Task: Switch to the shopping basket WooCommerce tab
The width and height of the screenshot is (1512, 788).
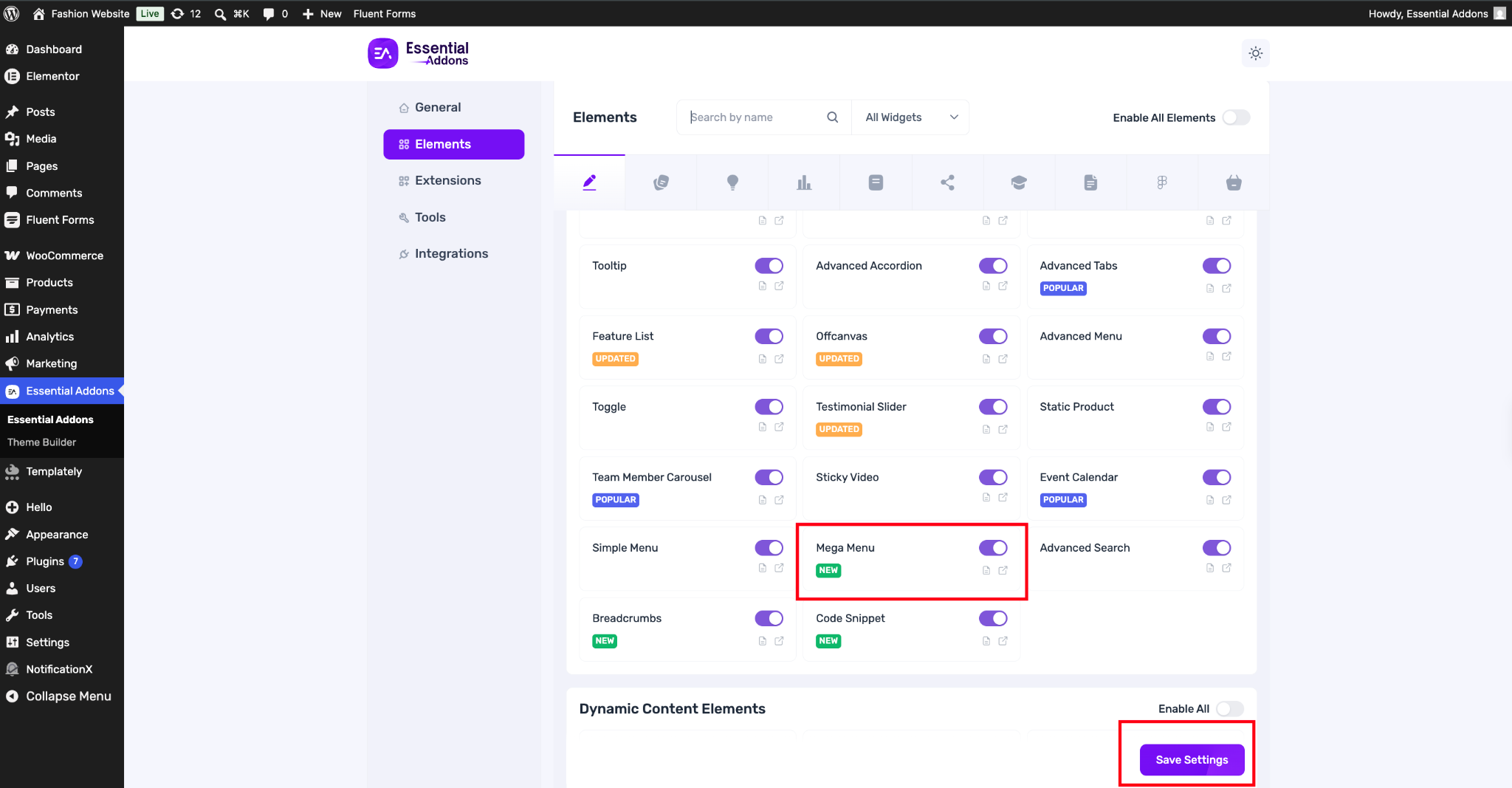Action: (1234, 182)
